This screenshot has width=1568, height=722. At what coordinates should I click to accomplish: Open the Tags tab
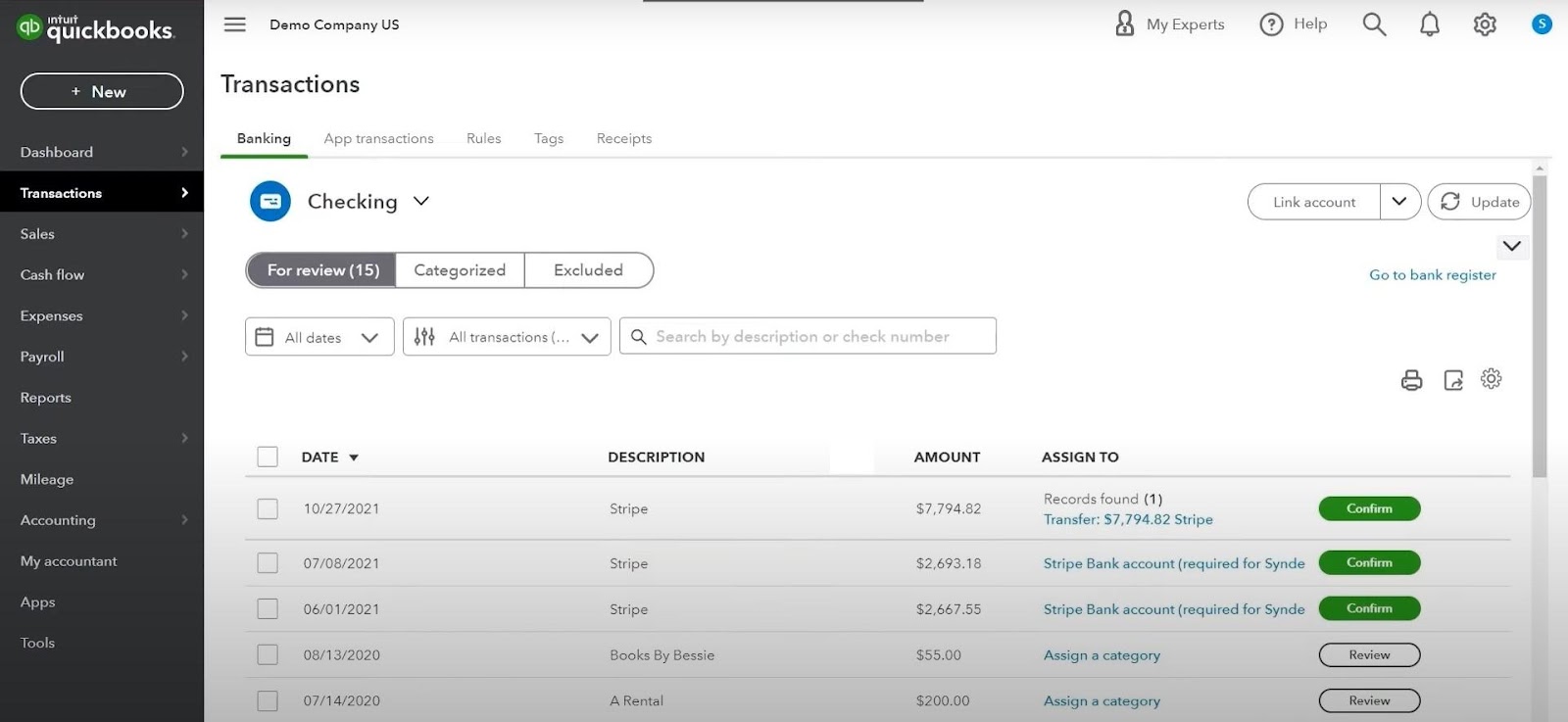[549, 138]
